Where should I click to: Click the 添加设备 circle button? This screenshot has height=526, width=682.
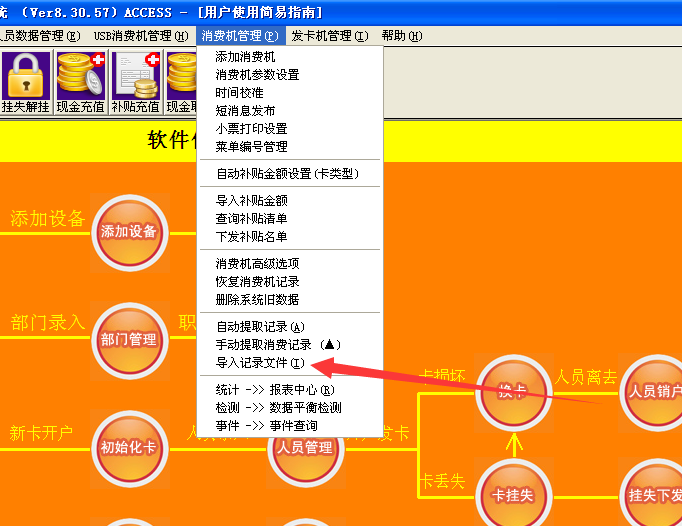coord(129,232)
